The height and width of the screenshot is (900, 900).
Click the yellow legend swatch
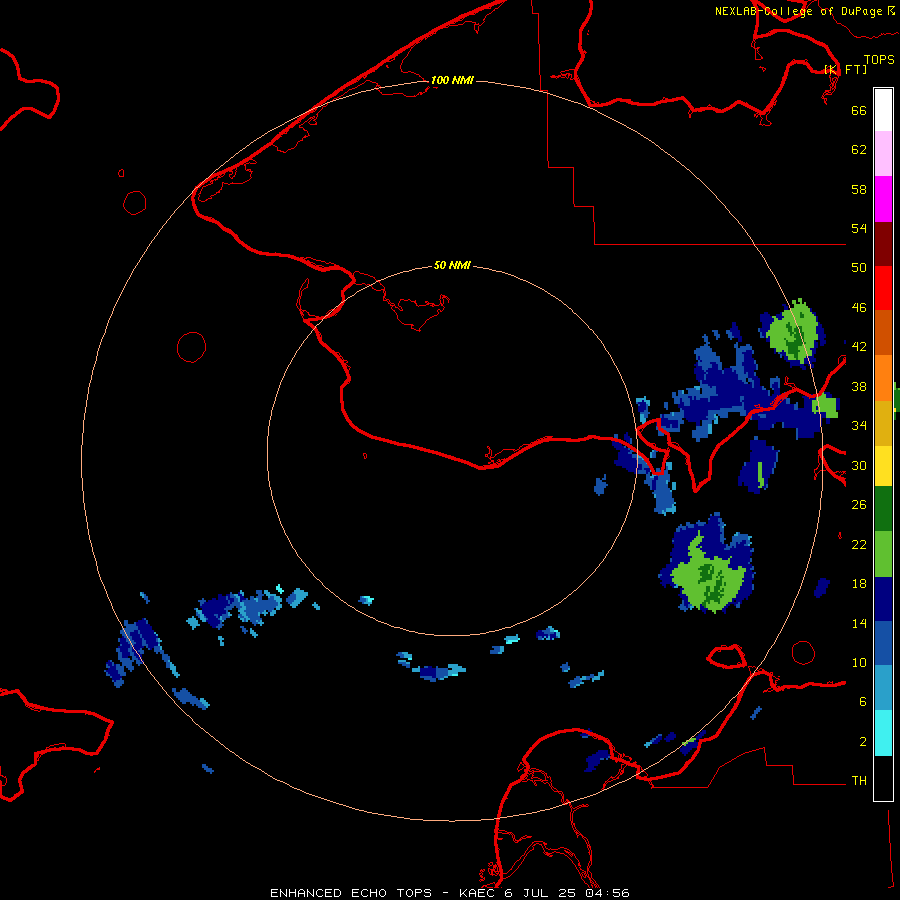click(x=883, y=465)
